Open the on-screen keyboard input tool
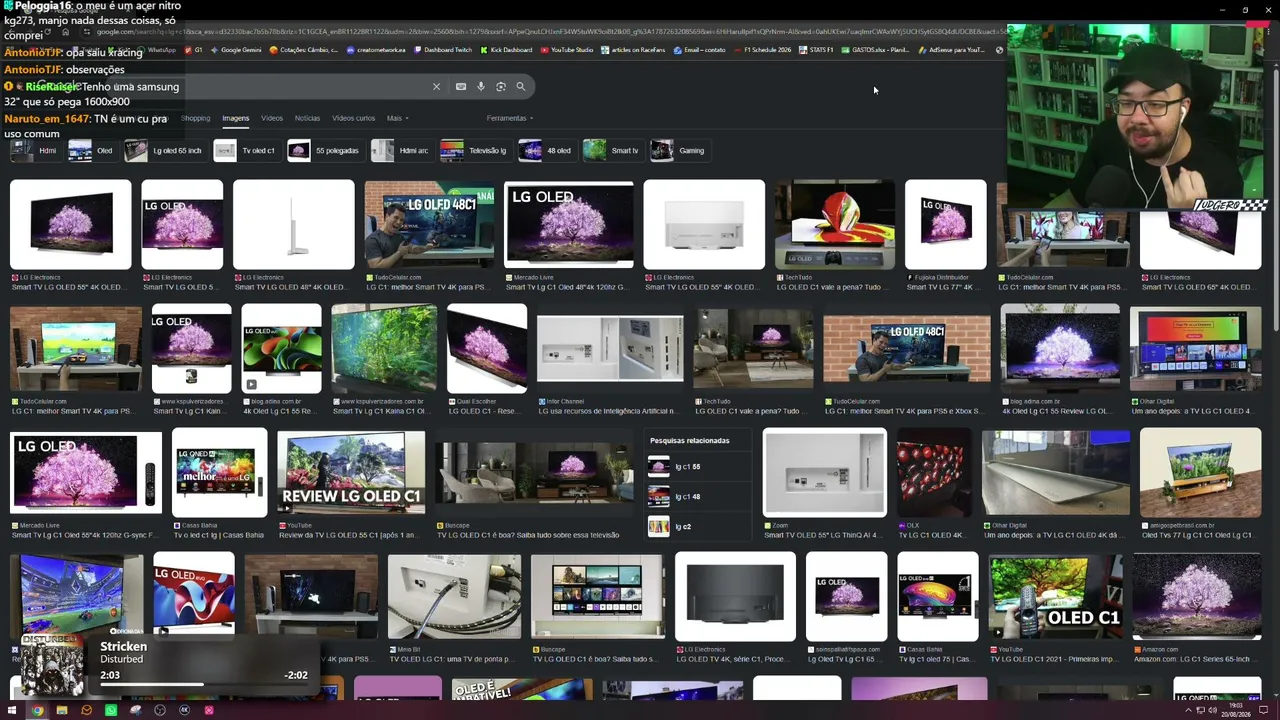Viewport: 1280px width, 720px height. click(461, 87)
